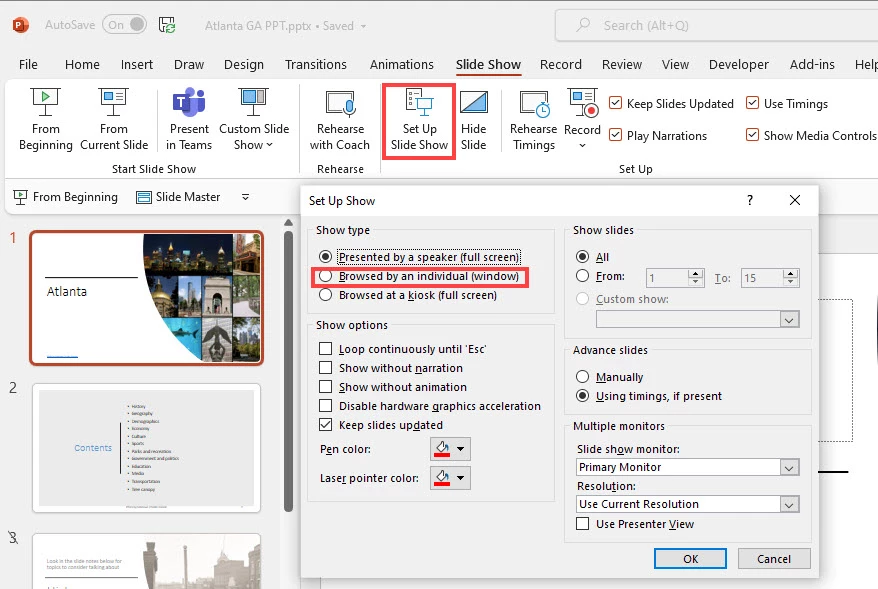Click From Beginning in quick access bar
The height and width of the screenshot is (589, 878).
[66, 197]
